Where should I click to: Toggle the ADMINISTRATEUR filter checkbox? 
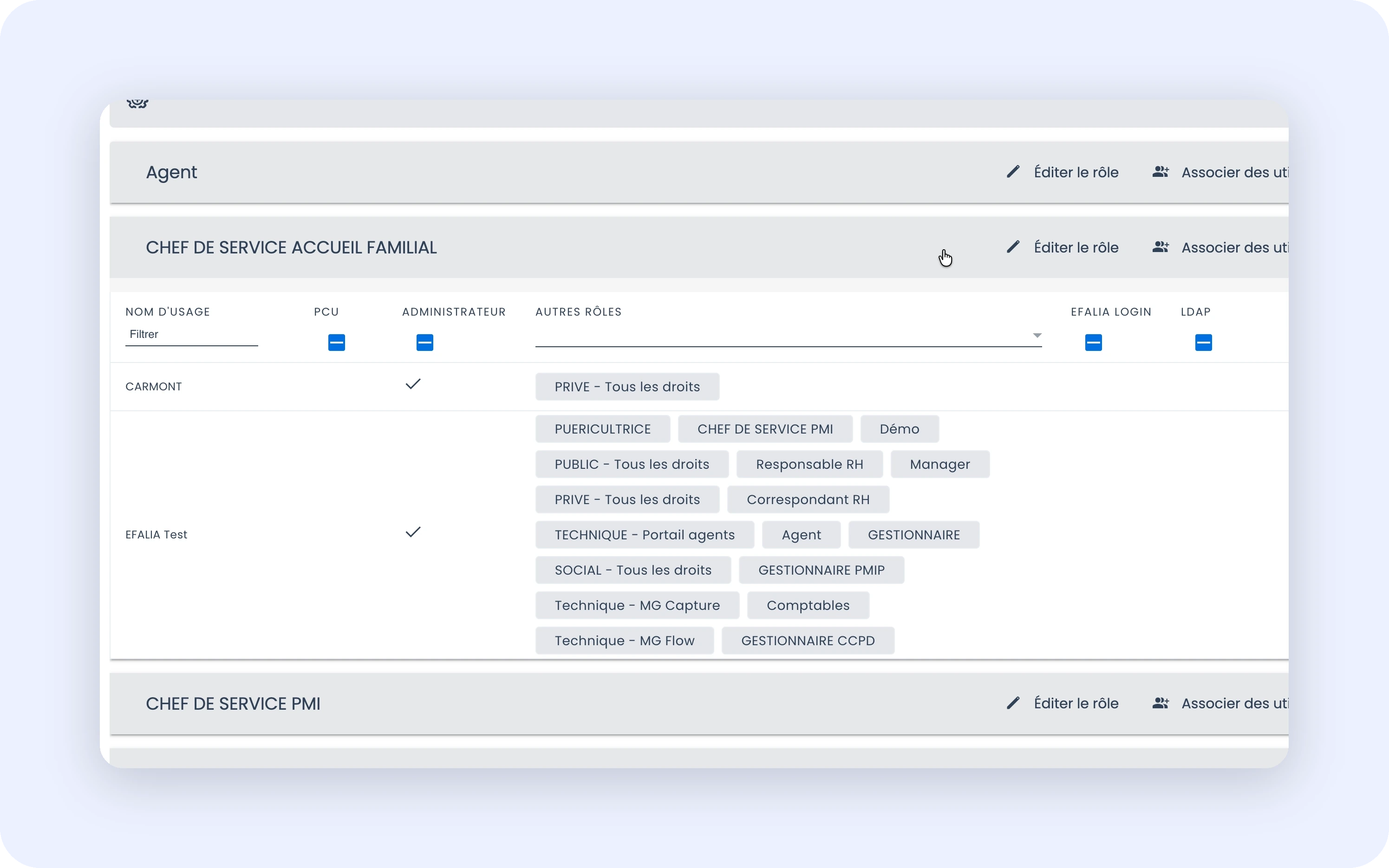point(425,343)
